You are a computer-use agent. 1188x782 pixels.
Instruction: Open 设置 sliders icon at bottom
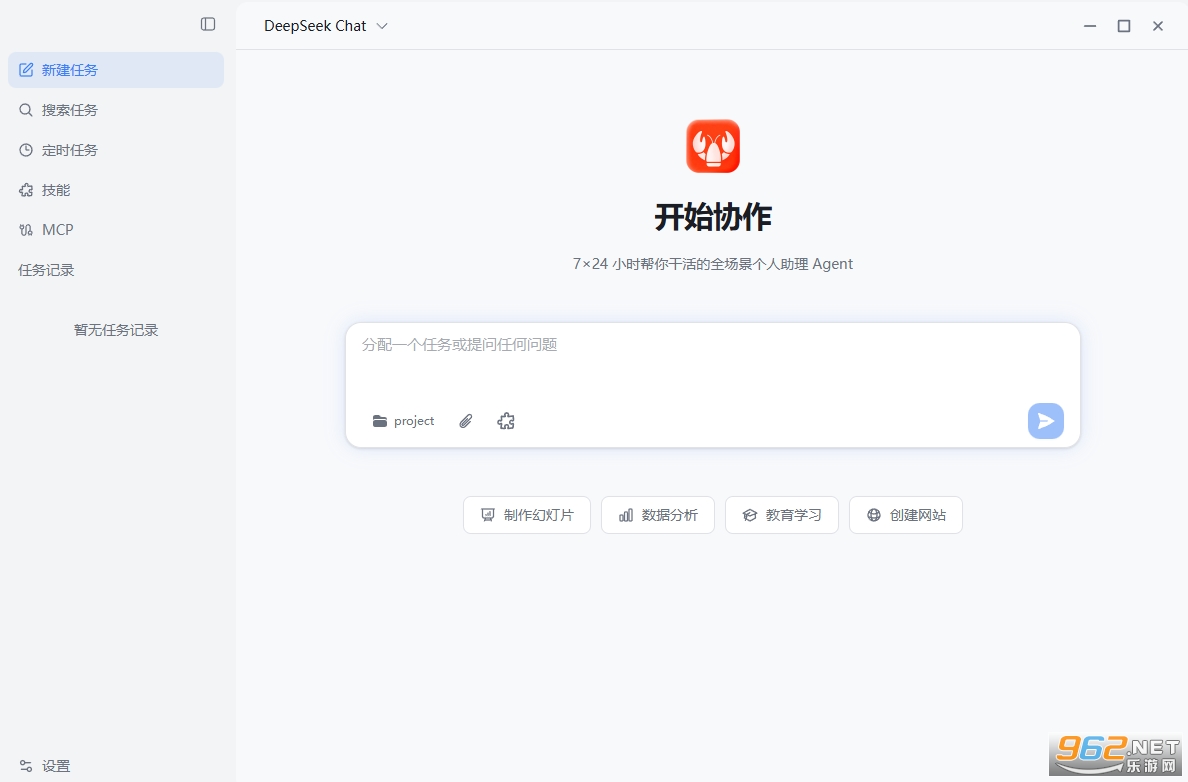pyautogui.click(x=26, y=766)
